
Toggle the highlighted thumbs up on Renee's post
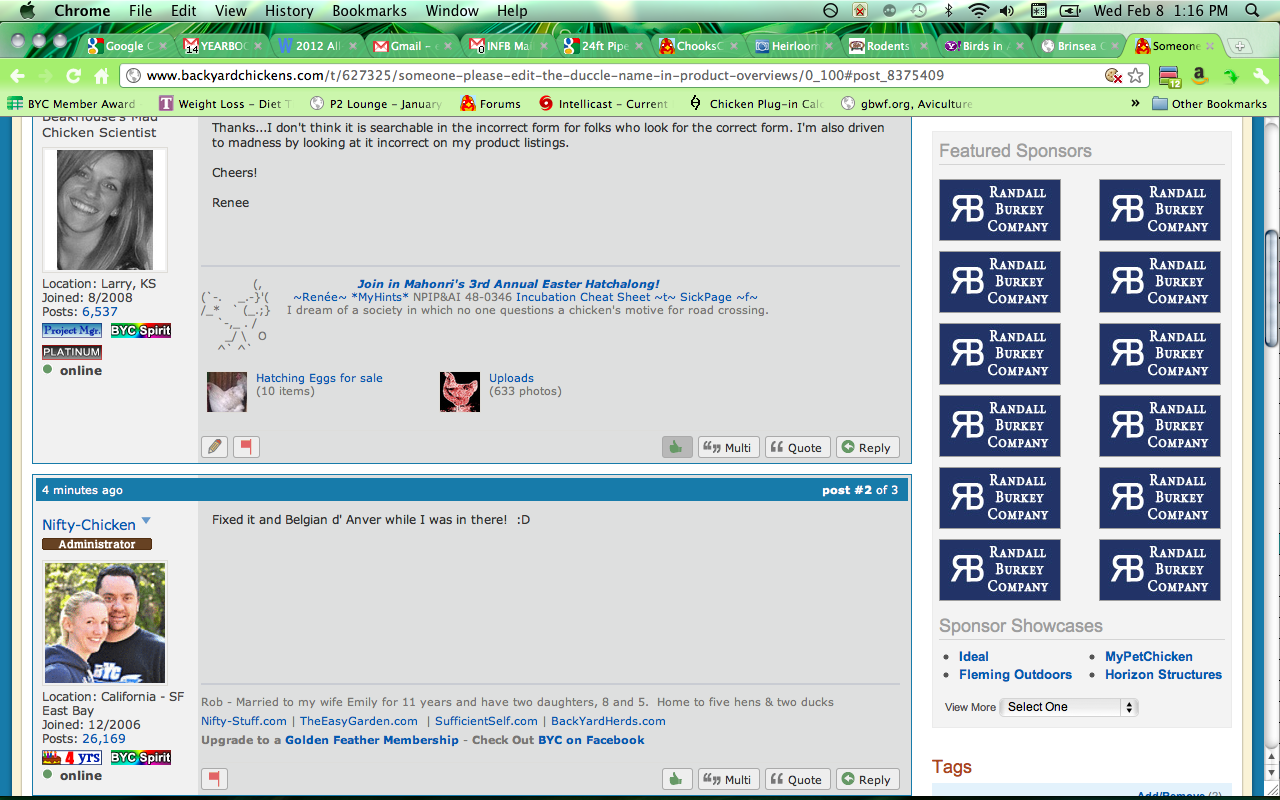pyautogui.click(x=677, y=447)
